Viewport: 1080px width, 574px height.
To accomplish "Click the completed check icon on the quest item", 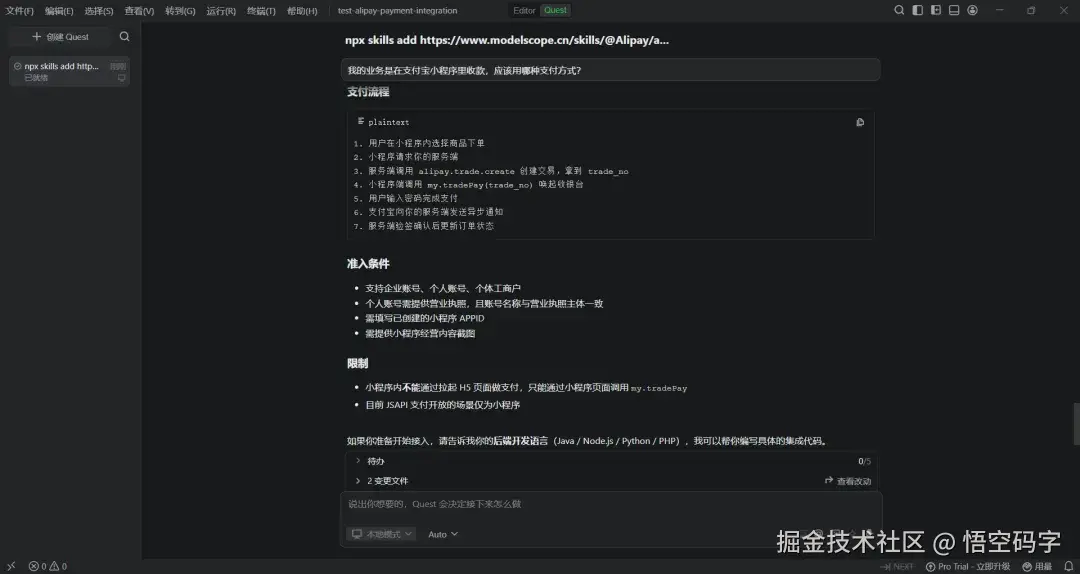I will tap(17, 66).
